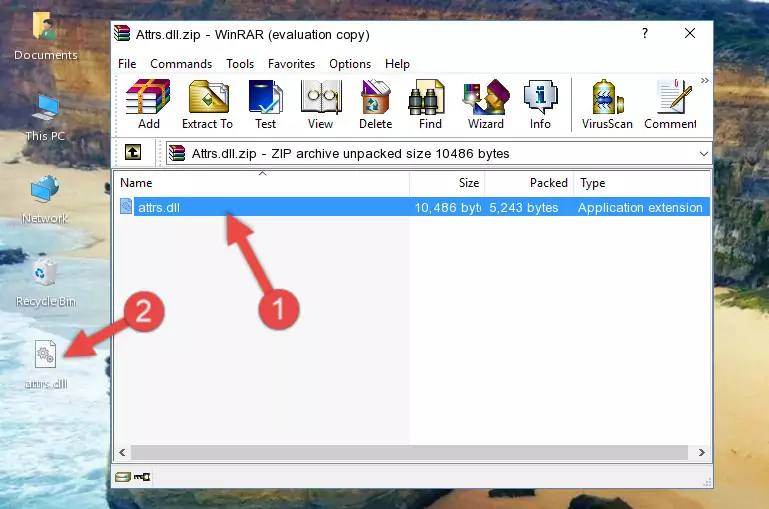Image resolution: width=769 pixels, height=509 pixels.
Task: Click the attrs.dll file icon in list
Action: [x=126, y=206]
